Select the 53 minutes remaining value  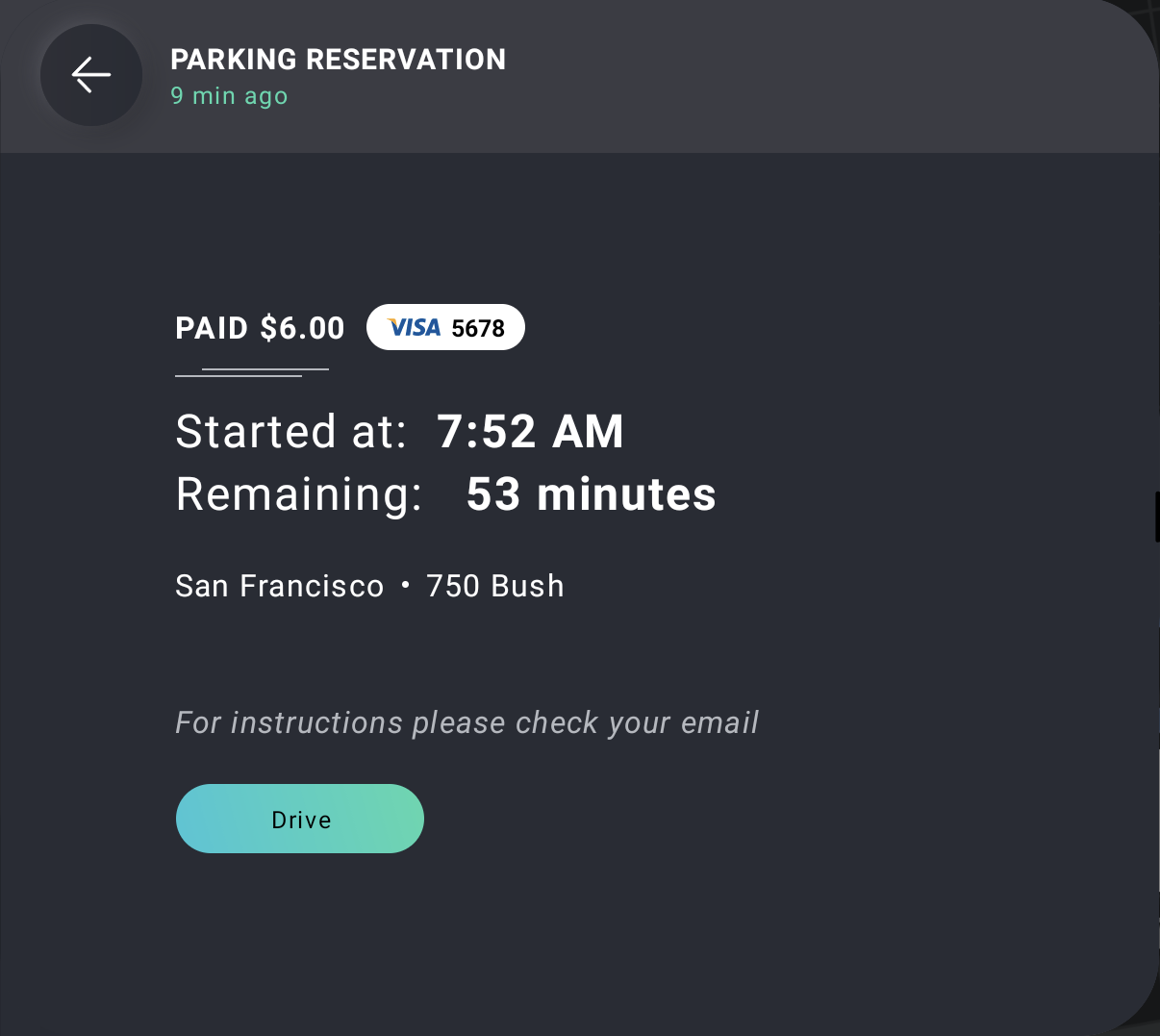point(592,494)
